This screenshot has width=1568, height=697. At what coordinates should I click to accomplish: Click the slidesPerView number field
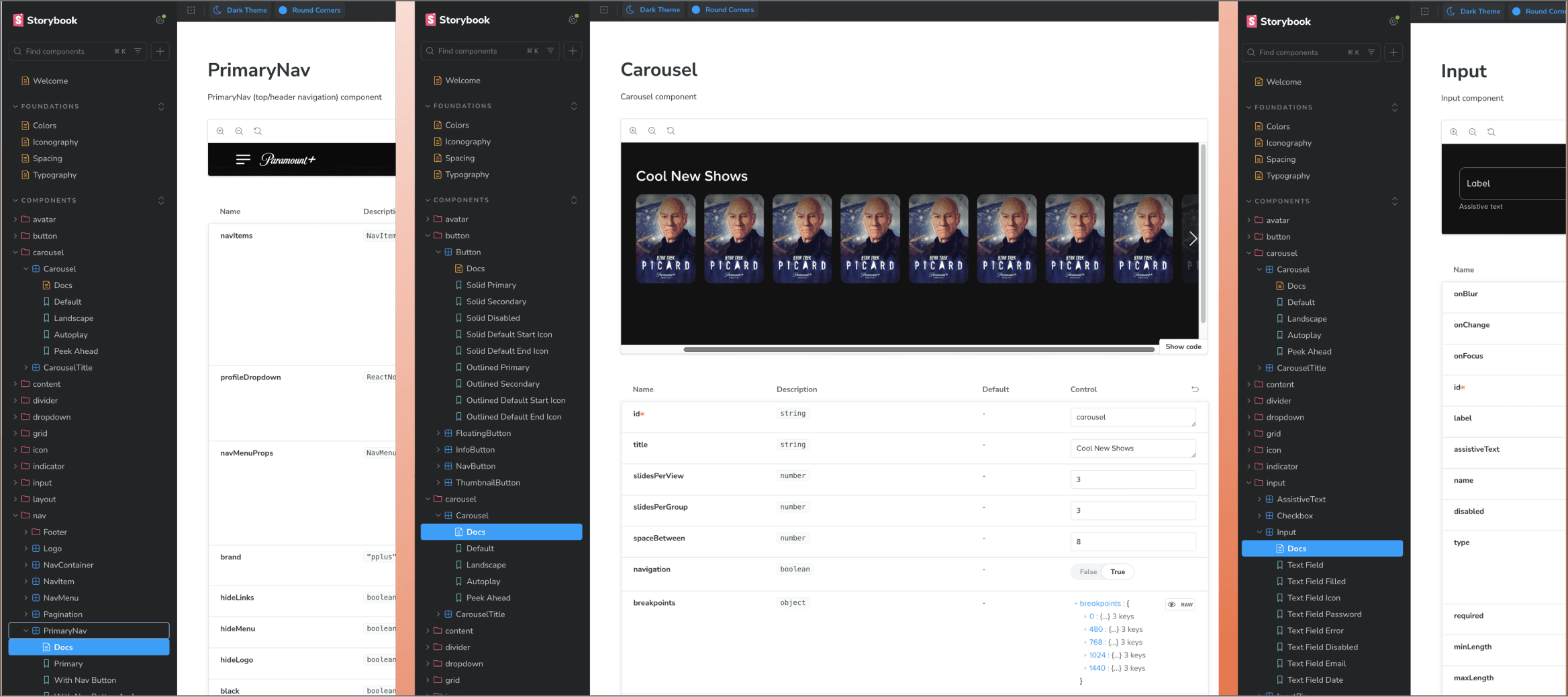(1133, 479)
